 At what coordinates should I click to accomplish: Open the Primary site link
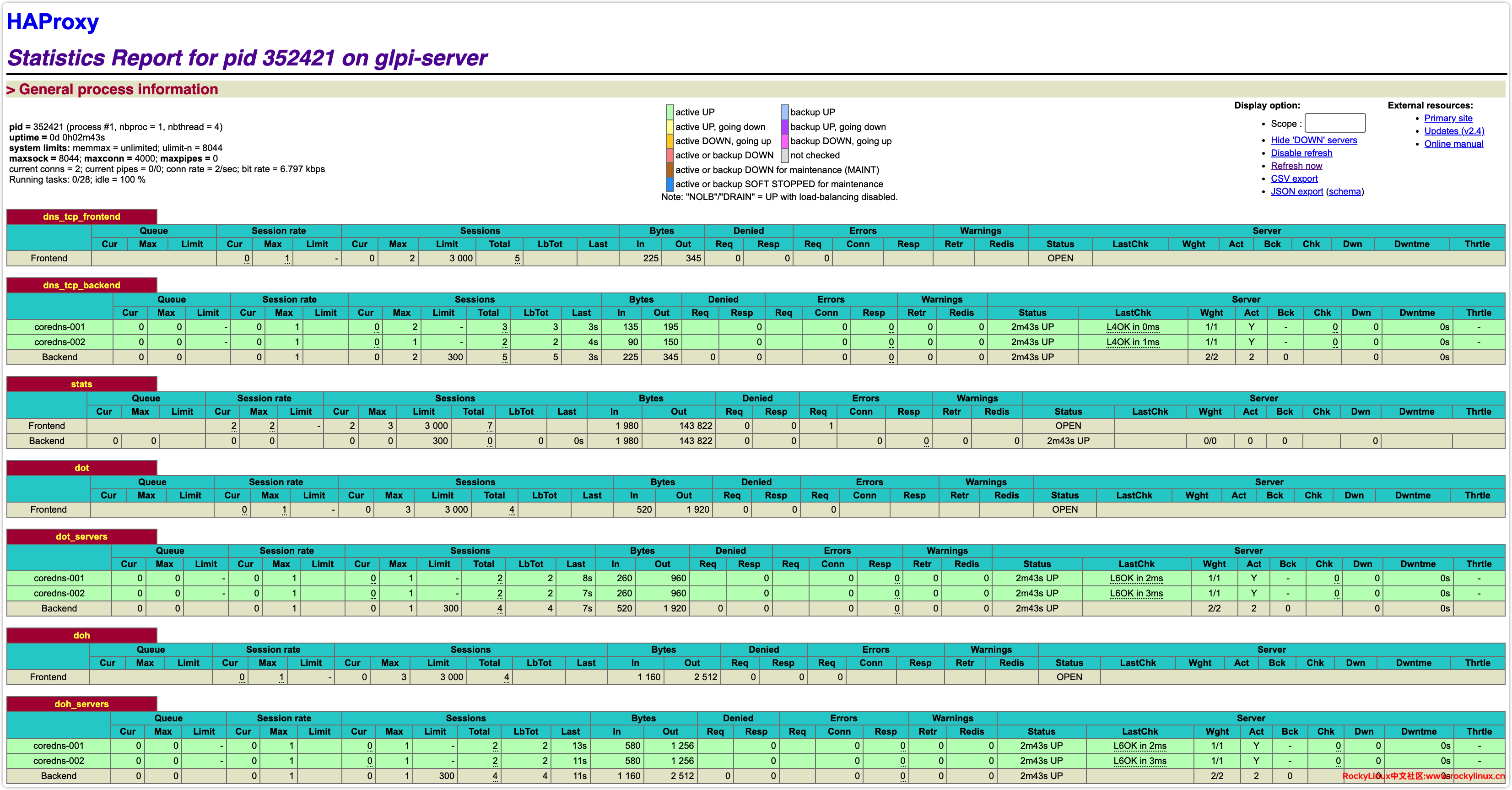(x=1447, y=118)
